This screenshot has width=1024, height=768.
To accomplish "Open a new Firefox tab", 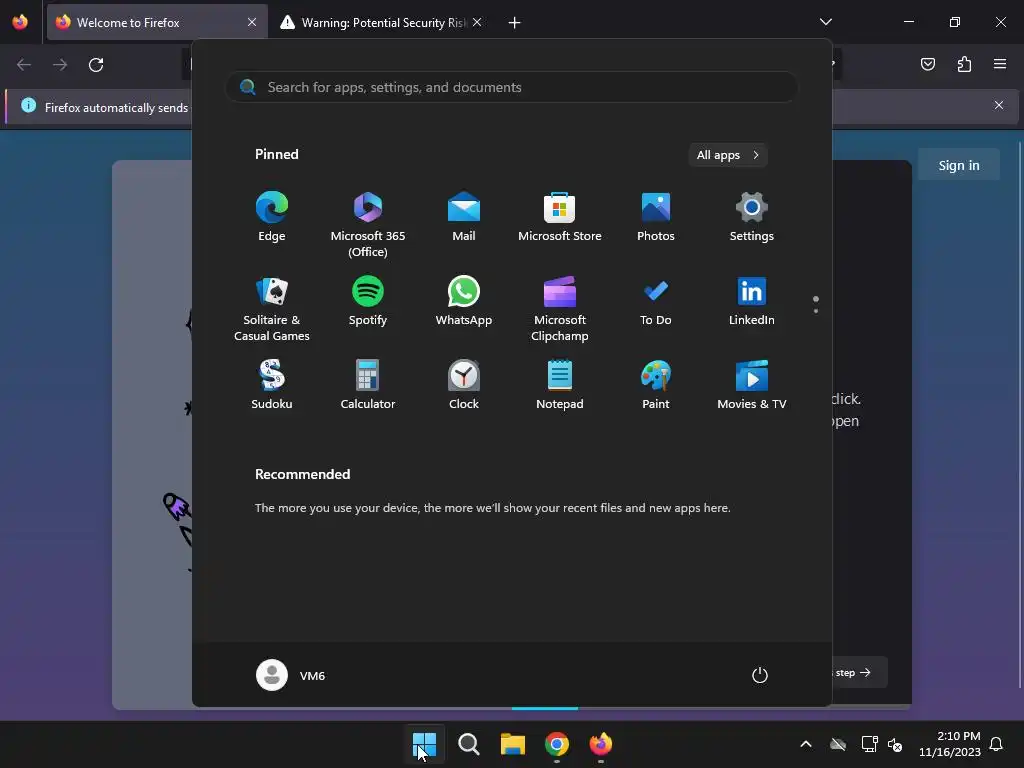I will tap(515, 23).
